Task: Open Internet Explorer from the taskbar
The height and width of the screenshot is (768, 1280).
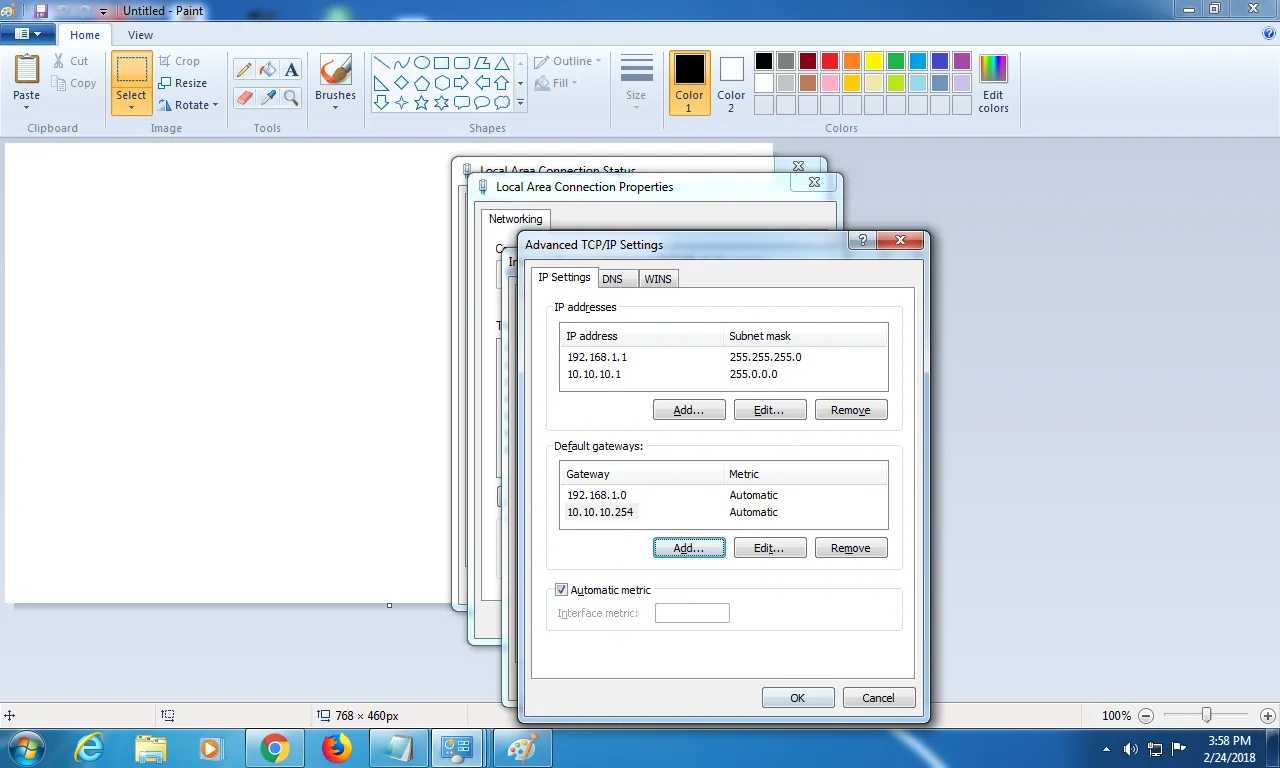Action: coord(90,748)
